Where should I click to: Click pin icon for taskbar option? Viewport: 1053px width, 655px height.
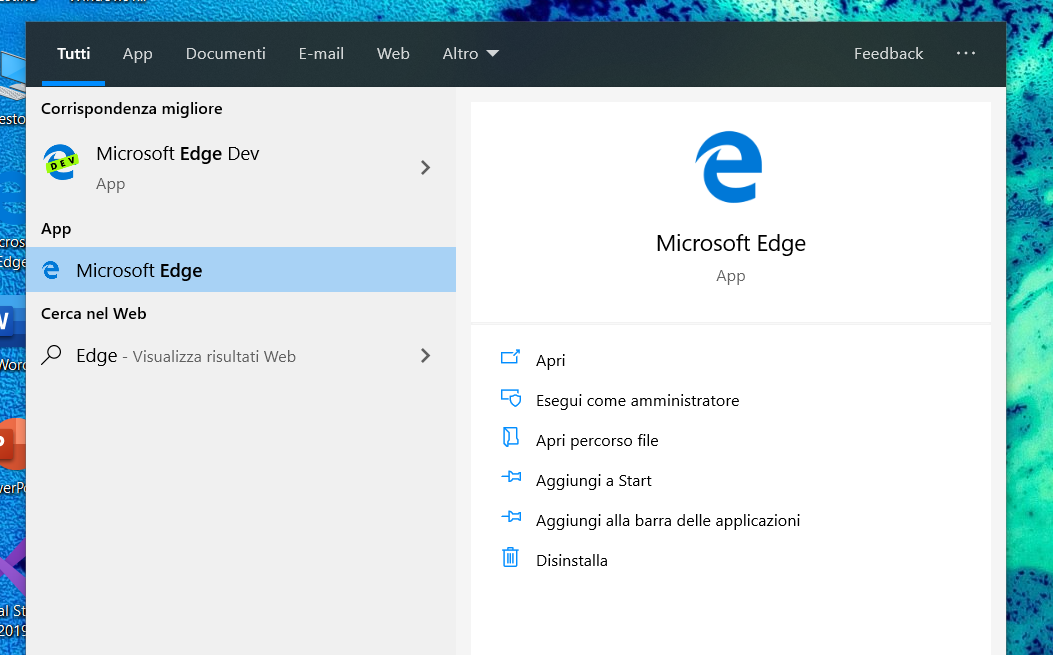coord(511,517)
